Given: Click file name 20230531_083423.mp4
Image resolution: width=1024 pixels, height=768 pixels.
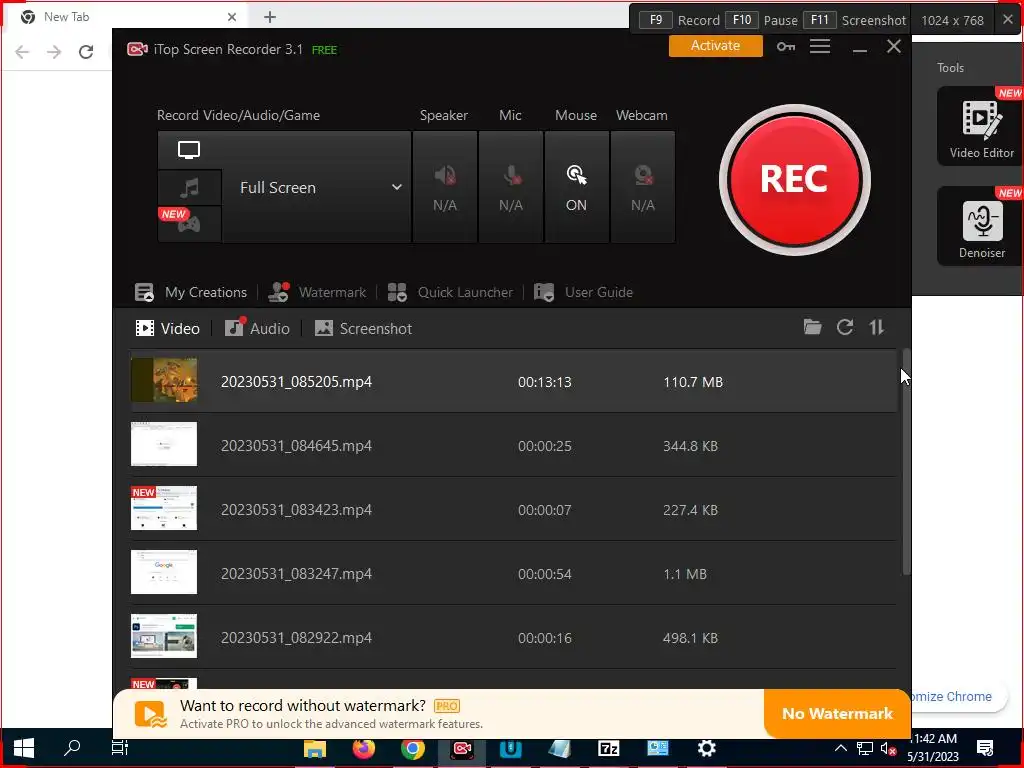Looking at the screenshot, I should [x=296, y=510].
